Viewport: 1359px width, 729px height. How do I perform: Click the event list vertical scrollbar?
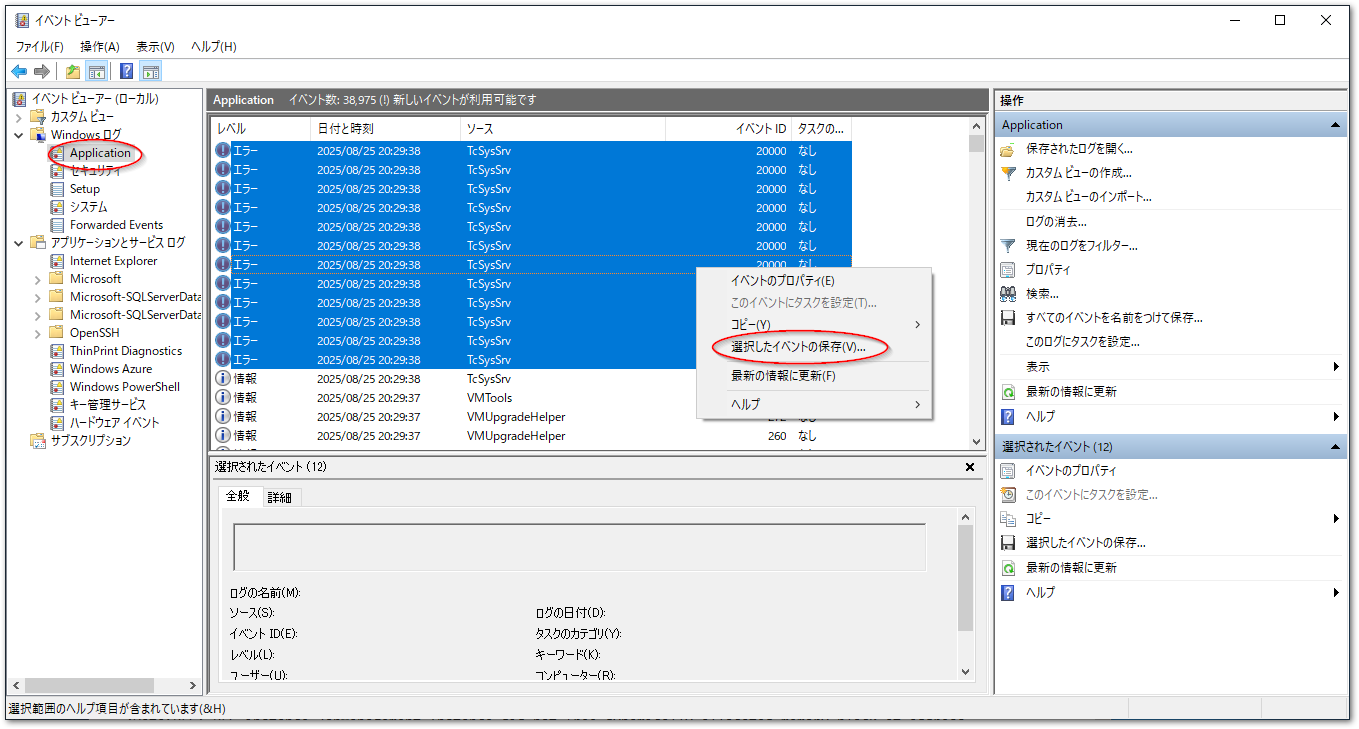click(977, 284)
